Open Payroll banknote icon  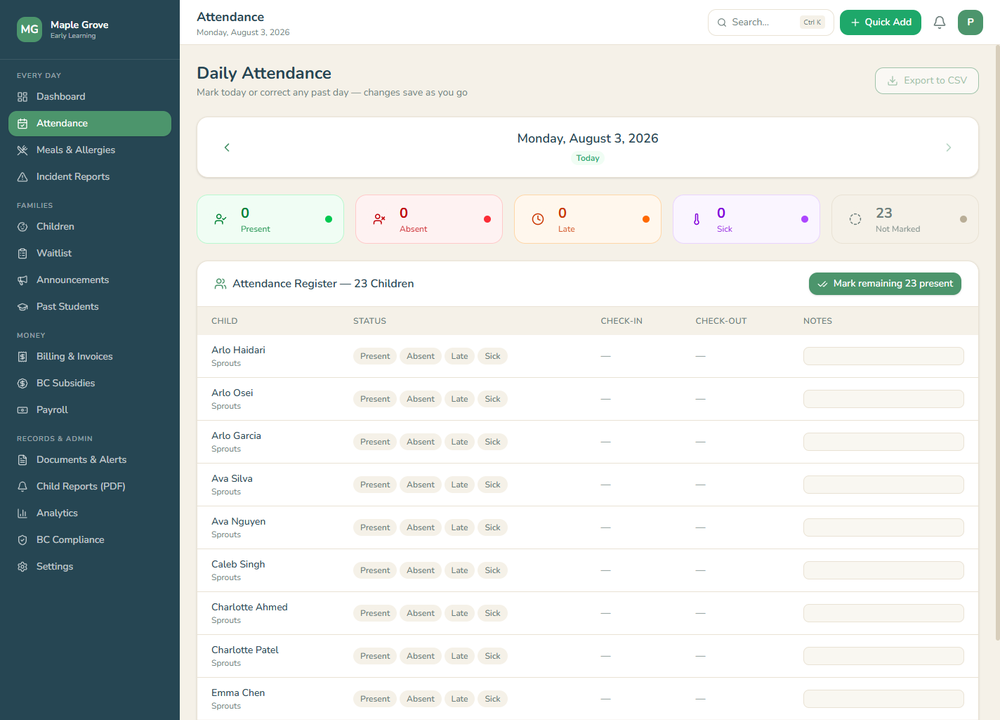pyautogui.click(x=22, y=411)
